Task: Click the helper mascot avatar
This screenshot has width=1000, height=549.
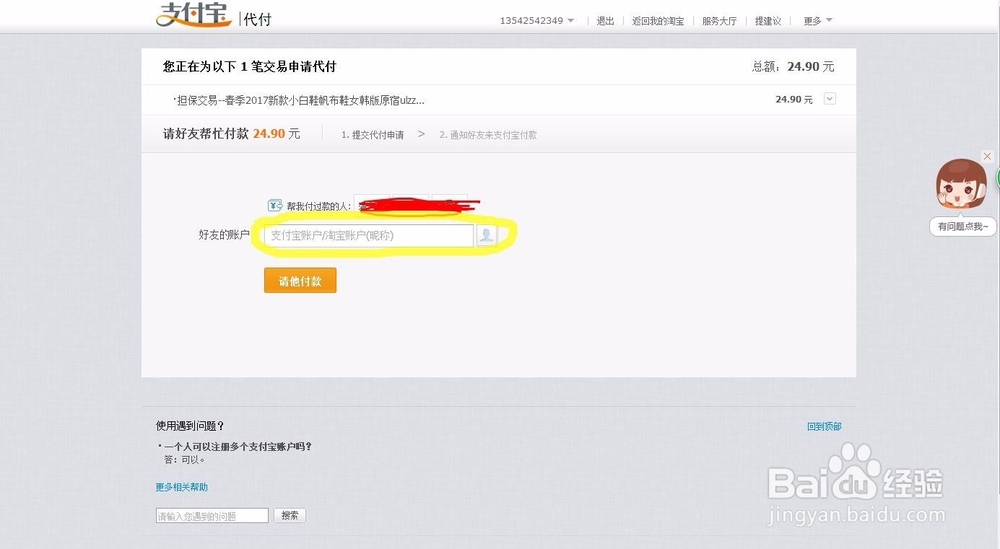Action: point(960,184)
